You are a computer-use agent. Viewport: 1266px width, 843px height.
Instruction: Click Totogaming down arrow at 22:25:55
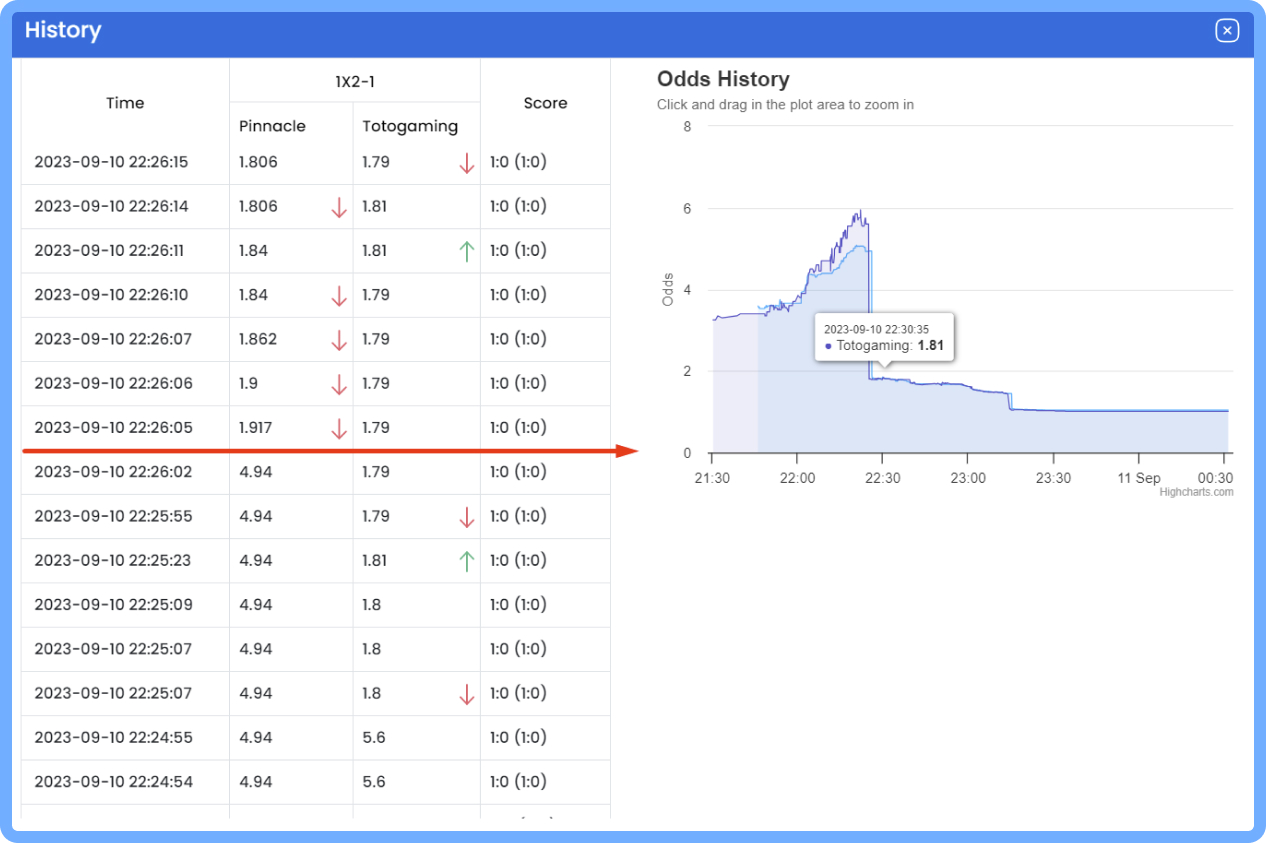466,517
